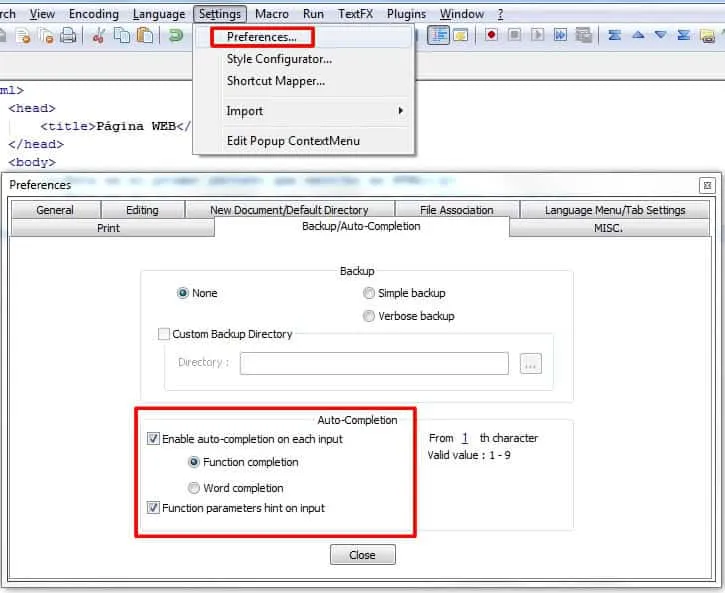Click the </head> closing tag line
This screenshot has width=725, height=593.
36,144
